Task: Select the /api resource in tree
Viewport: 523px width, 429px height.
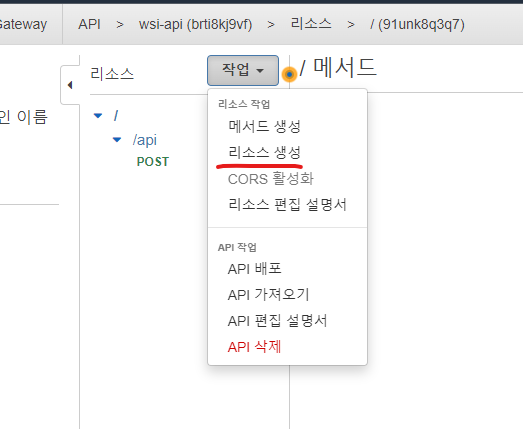Action: tap(145, 140)
